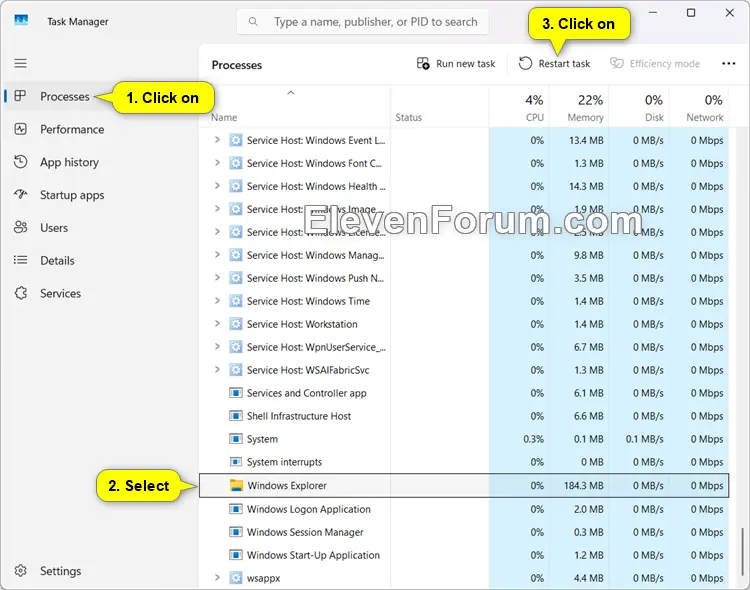Sort by the CPU column header

click(x=519, y=108)
